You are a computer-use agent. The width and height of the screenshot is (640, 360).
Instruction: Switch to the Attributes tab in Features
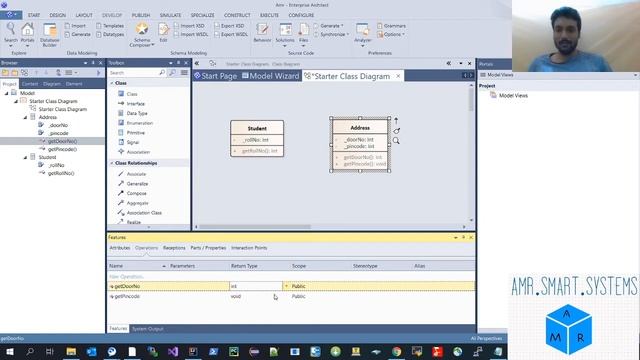(120, 248)
